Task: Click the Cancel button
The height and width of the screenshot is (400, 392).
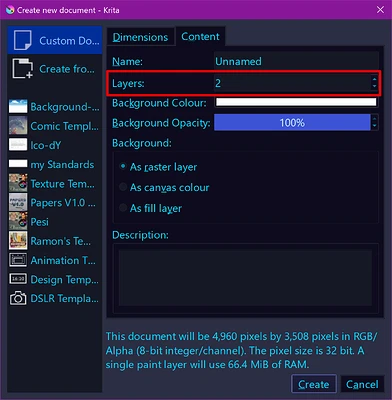Action: tap(362, 384)
